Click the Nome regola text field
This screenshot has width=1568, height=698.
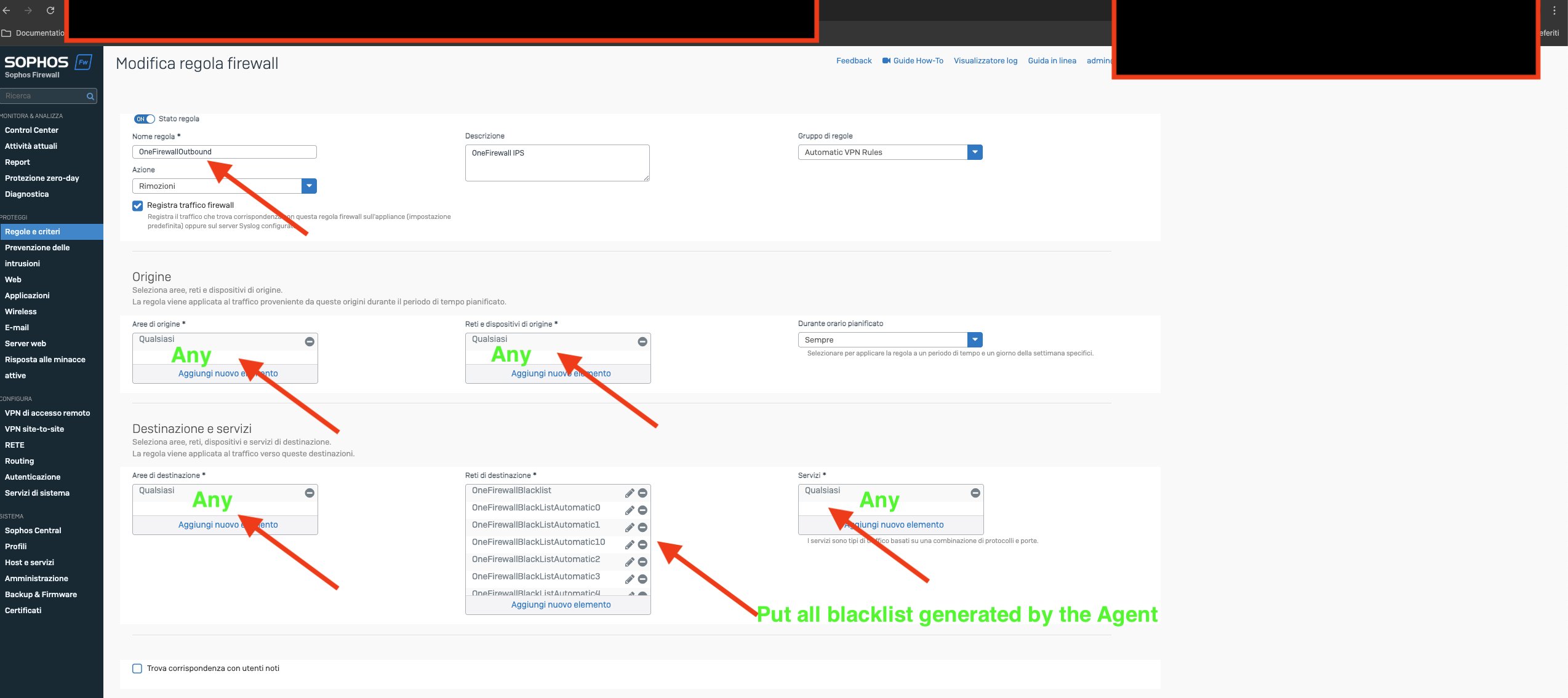tap(225, 152)
